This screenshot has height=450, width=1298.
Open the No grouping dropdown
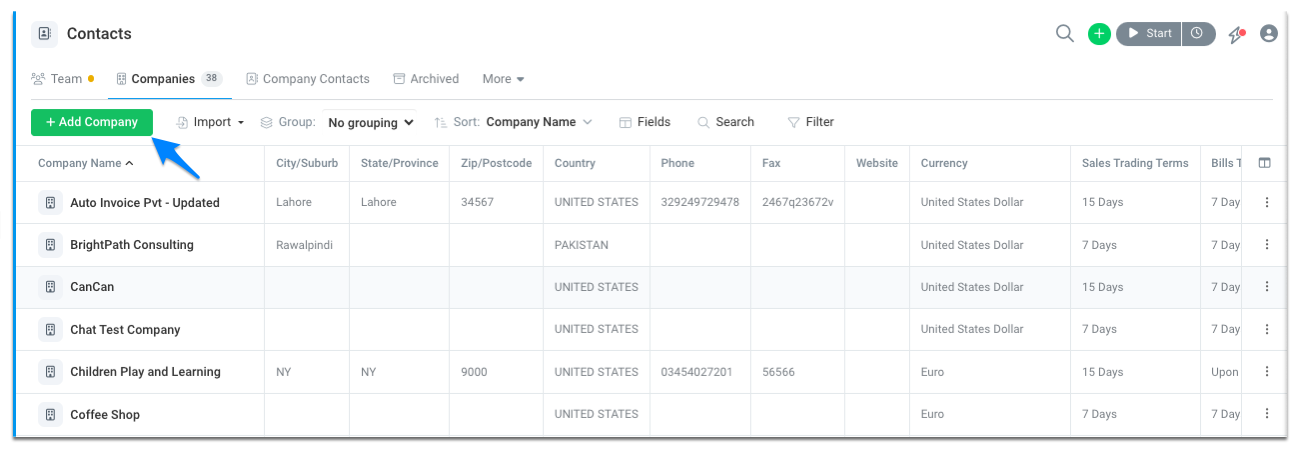click(x=370, y=123)
